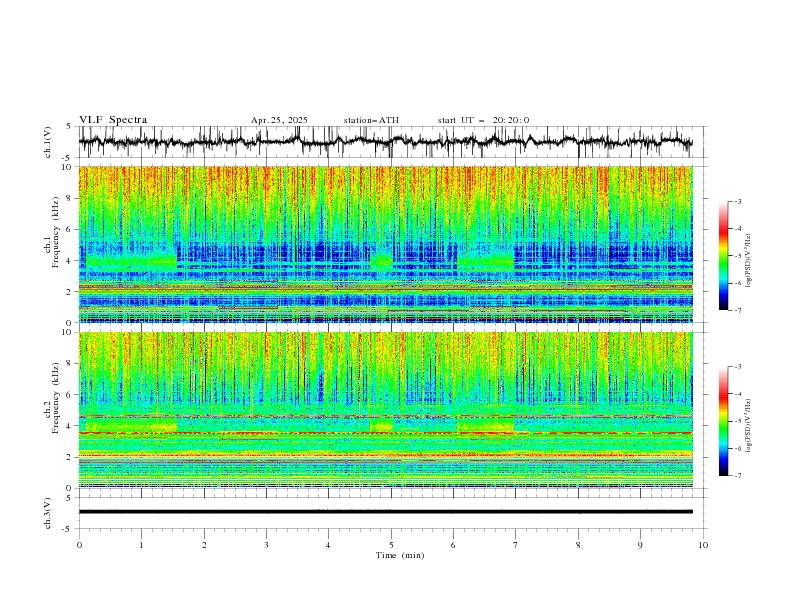792x612 pixels.
Task: Click the "10" tick on ch.2 frequency axis
Action: pos(69,332)
